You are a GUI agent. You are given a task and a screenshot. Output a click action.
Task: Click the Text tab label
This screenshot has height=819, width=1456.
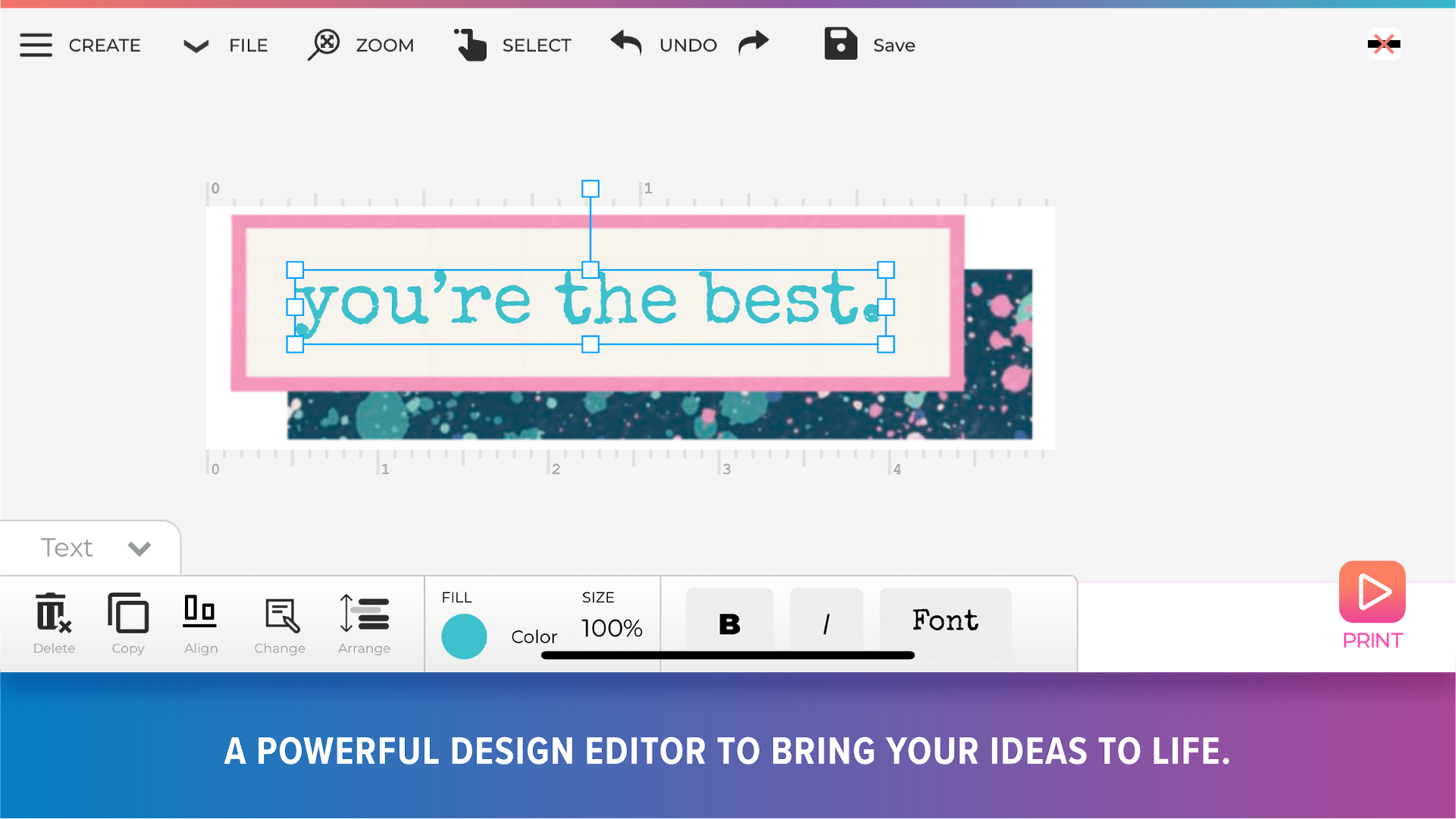tap(67, 548)
